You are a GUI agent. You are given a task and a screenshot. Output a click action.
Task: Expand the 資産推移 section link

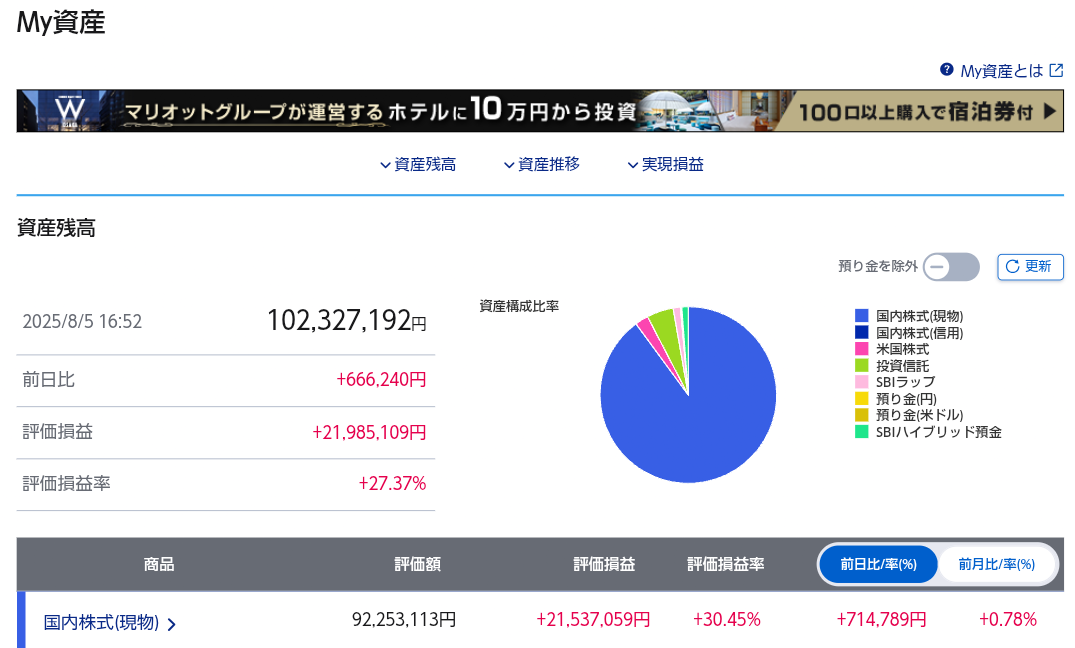tap(541, 165)
